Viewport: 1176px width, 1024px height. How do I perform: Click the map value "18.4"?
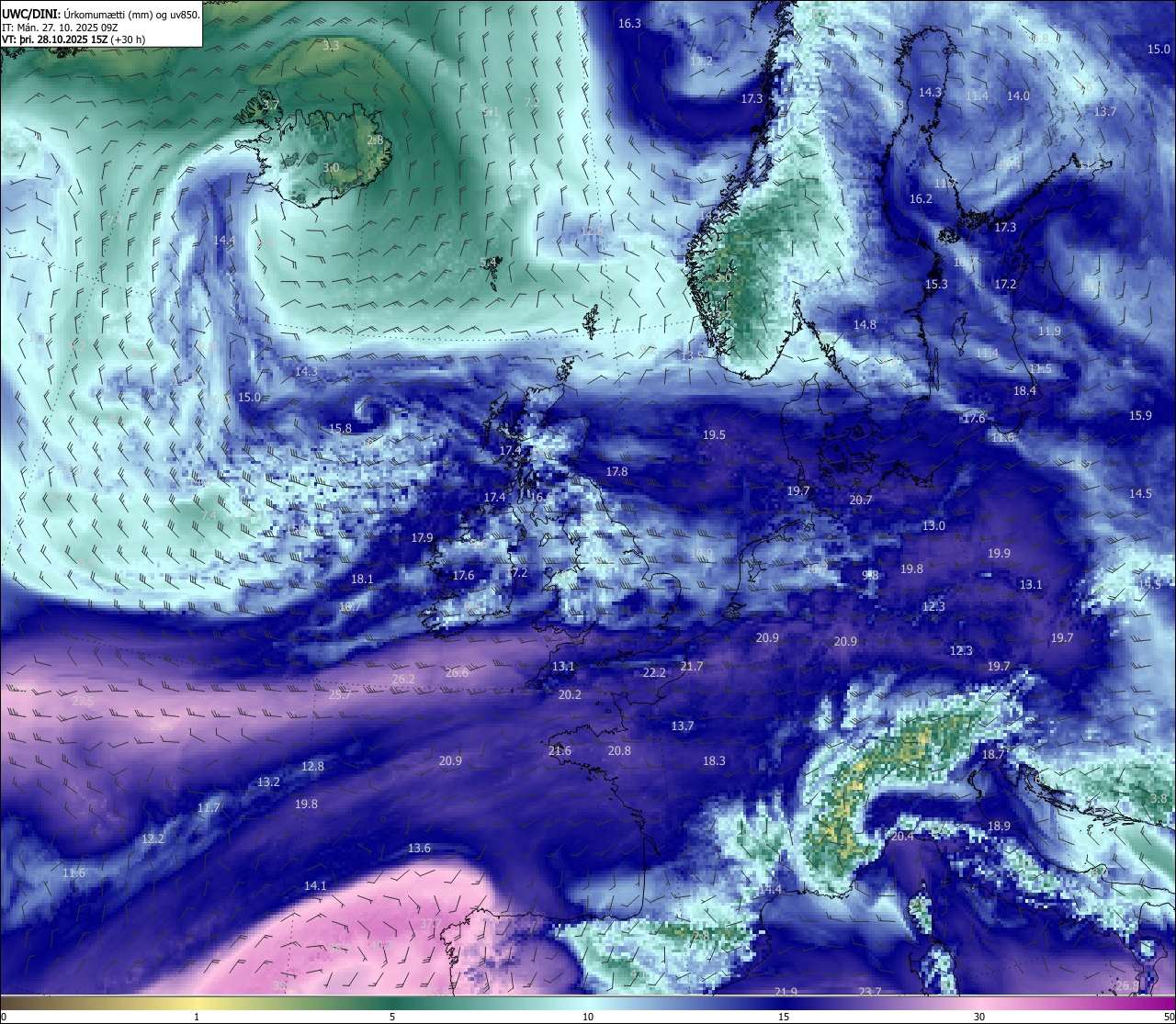(1024, 390)
